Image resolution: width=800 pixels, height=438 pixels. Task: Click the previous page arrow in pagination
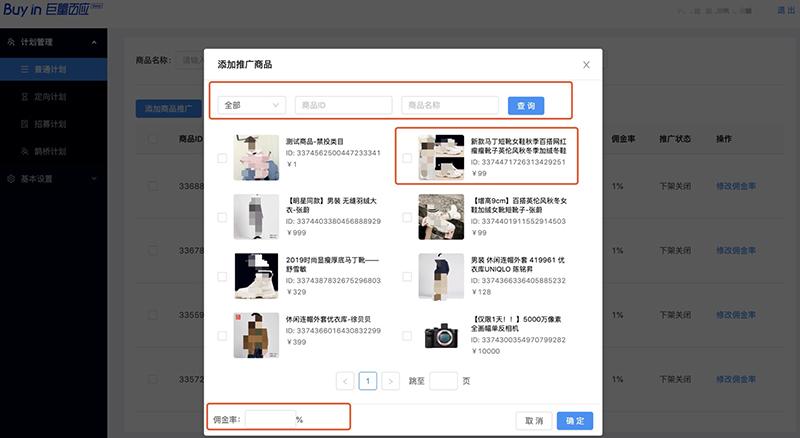point(345,381)
